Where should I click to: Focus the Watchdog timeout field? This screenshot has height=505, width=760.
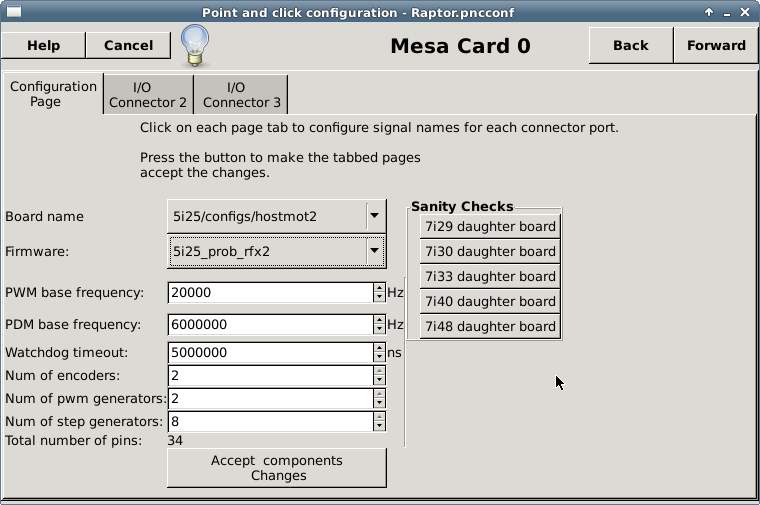tap(270, 353)
